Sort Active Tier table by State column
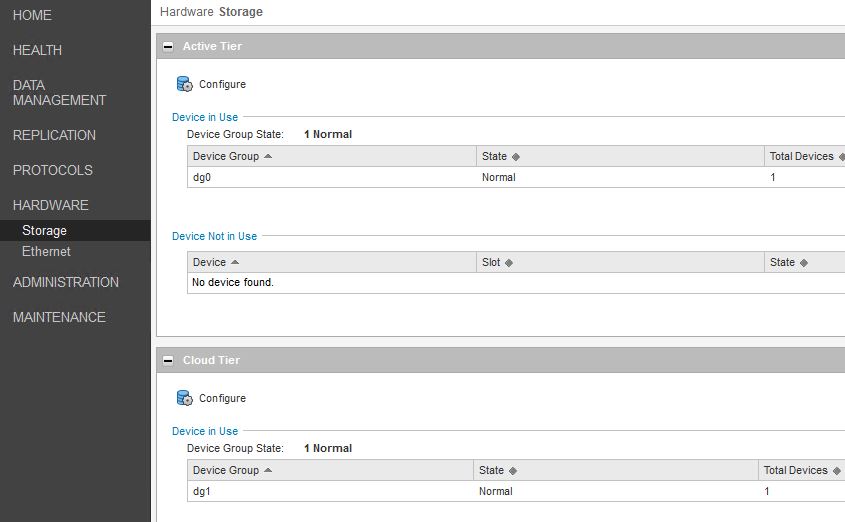 (x=516, y=157)
